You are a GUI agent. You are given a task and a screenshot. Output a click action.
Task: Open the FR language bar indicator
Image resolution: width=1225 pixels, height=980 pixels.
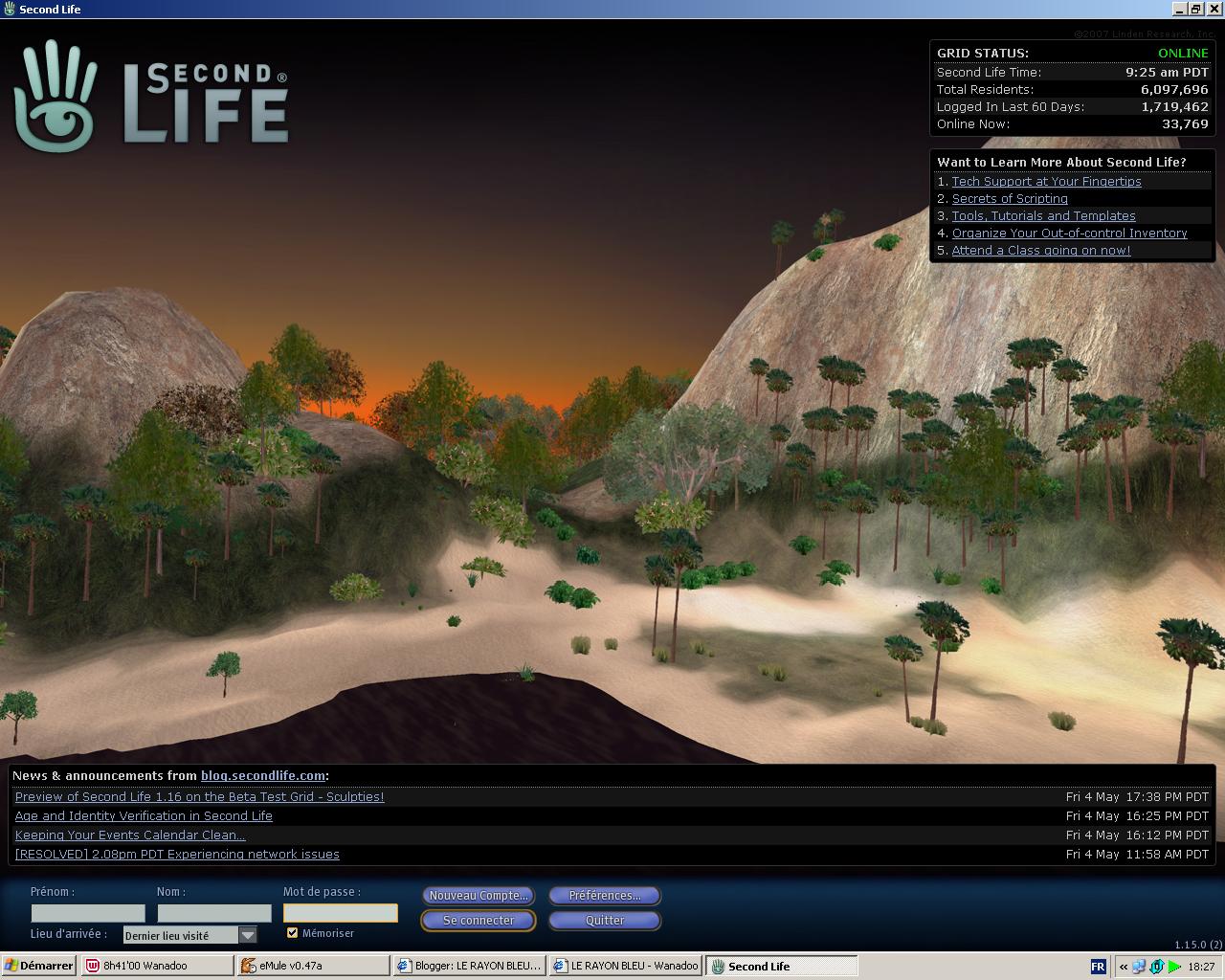click(1098, 967)
